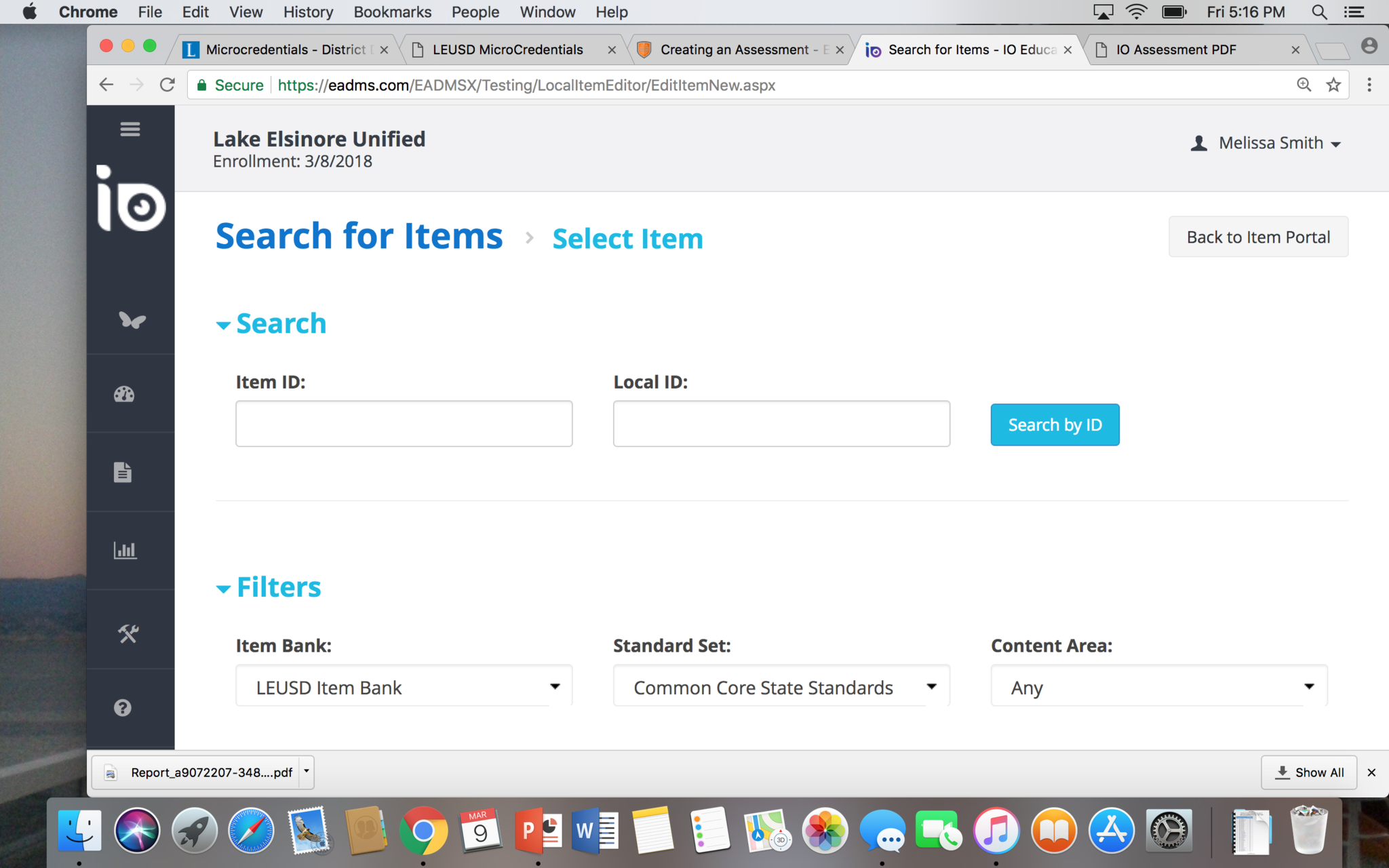Open the bar chart reports icon

125,550
